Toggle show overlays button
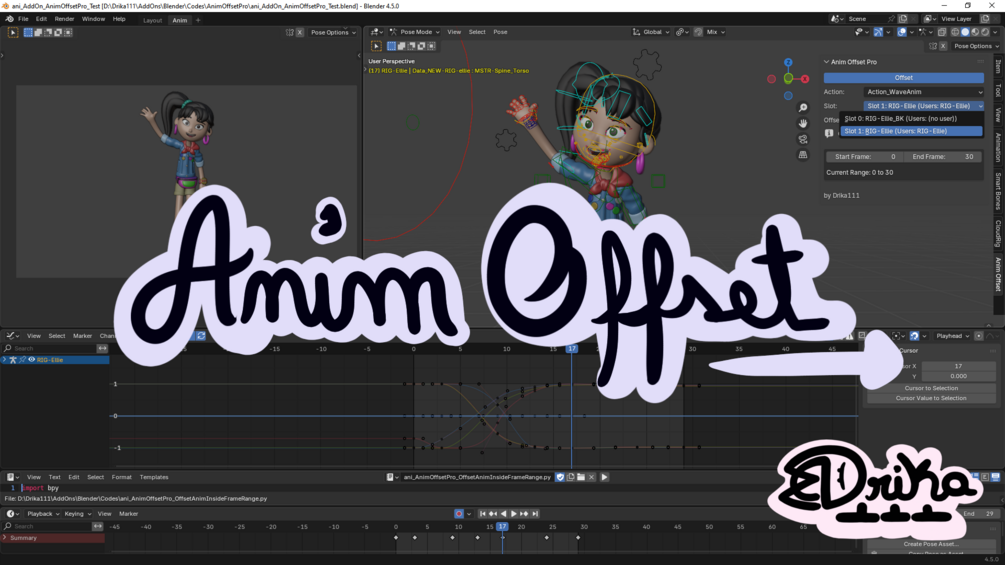 (x=902, y=32)
